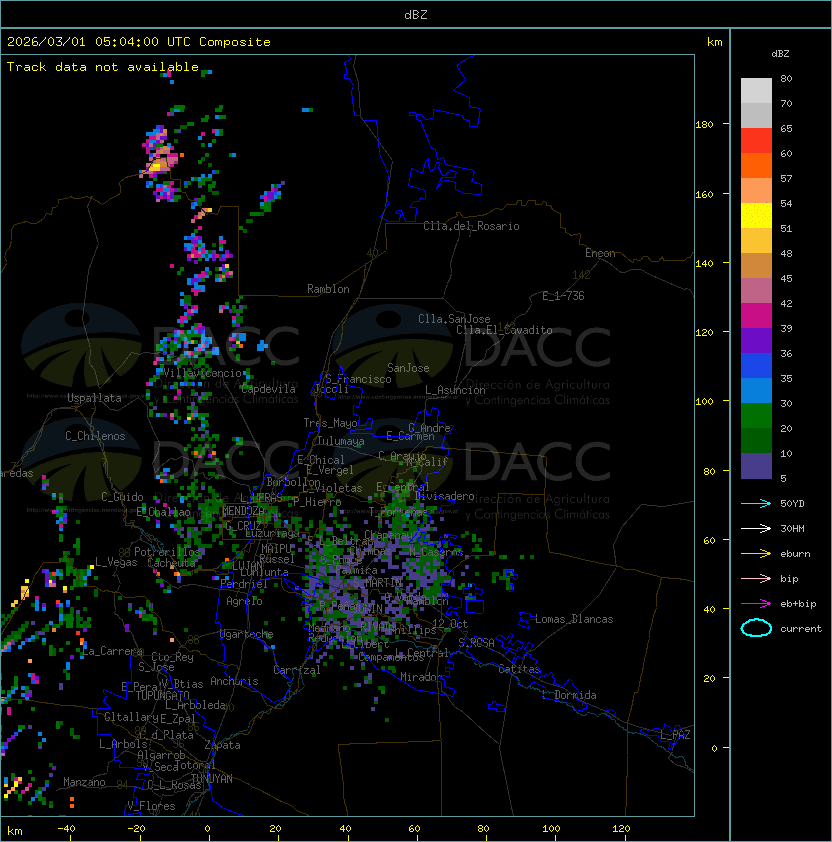The width and height of the screenshot is (832, 842).
Task: Click the 'dBZ' title at top center
Action: click(416, 14)
